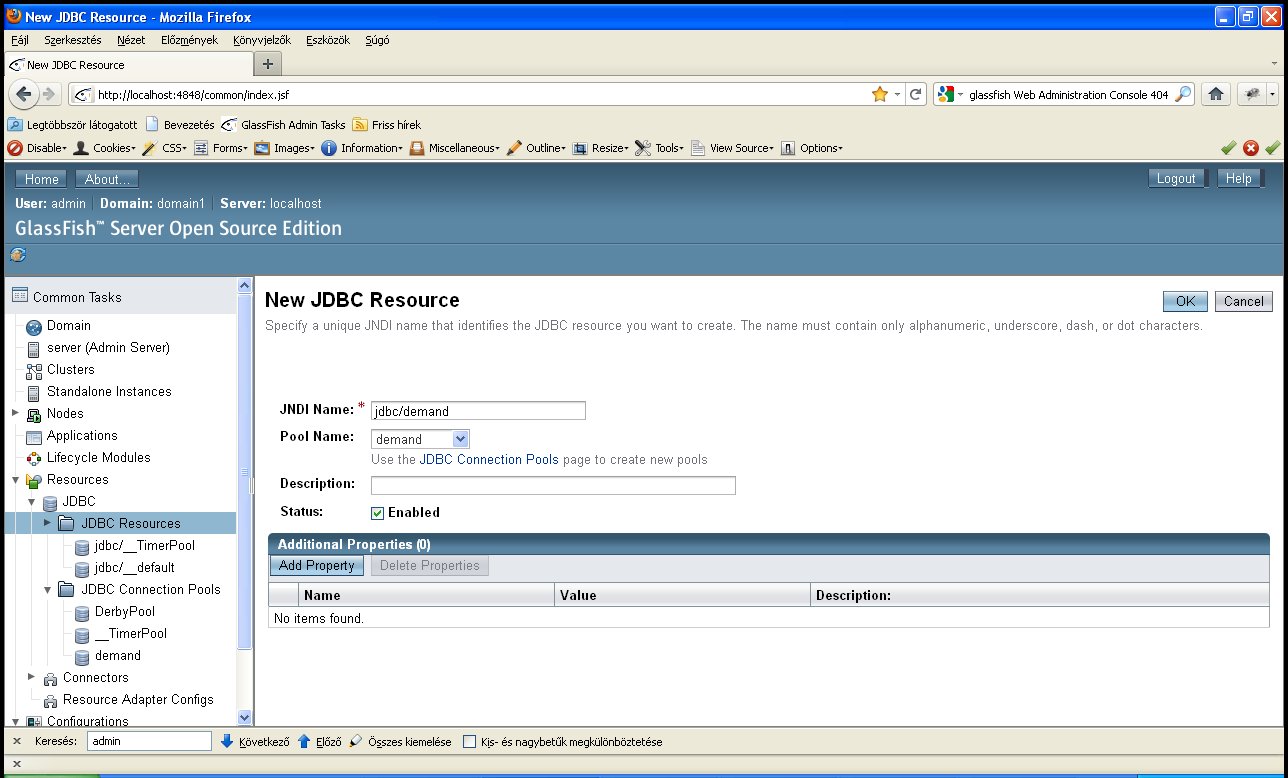Collapse the Resources tree node
This screenshot has height=778, width=1288.
[x=15, y=480]
